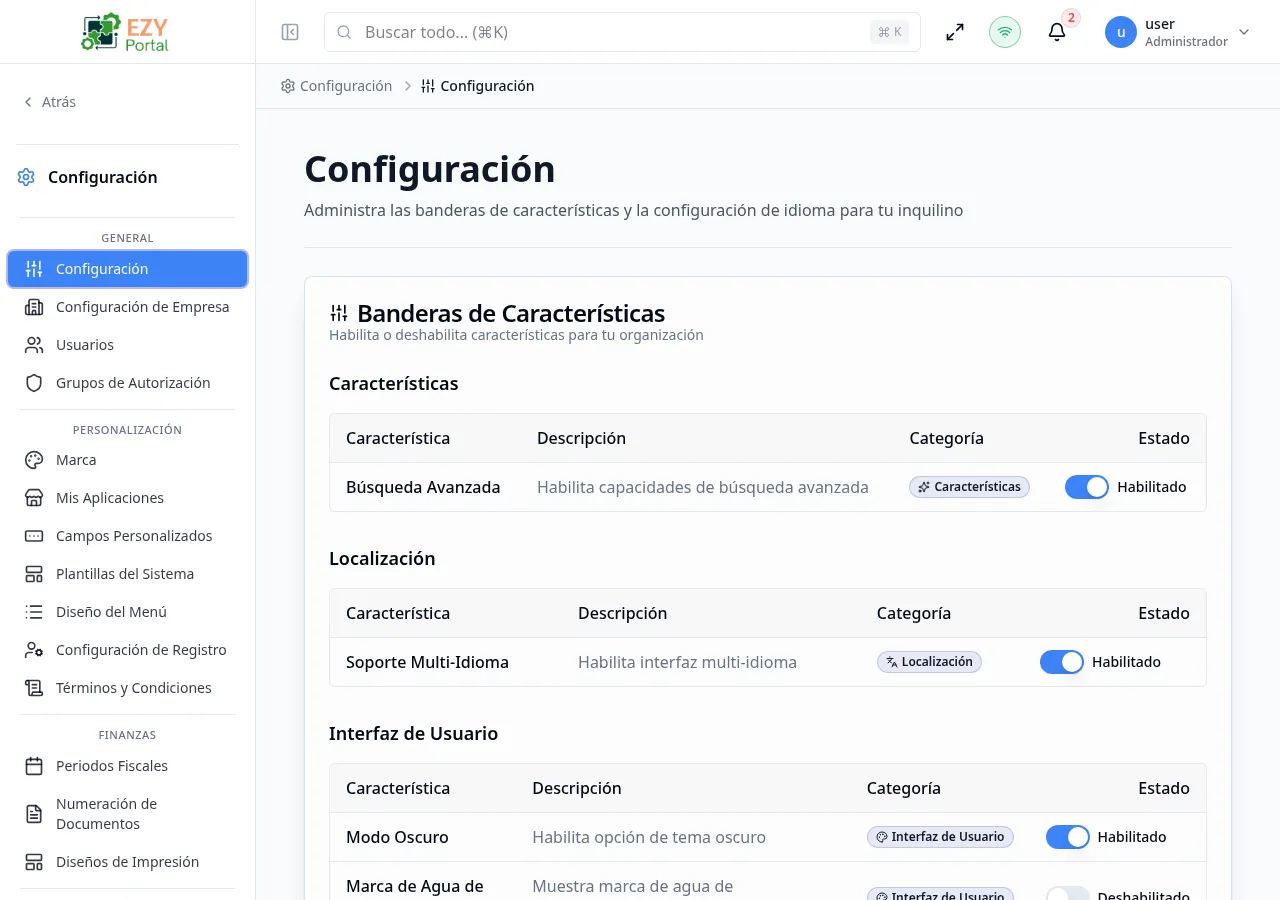
Task: Turn off the Modo Oscuro toggle
Action: click(x=1068, y=837)
